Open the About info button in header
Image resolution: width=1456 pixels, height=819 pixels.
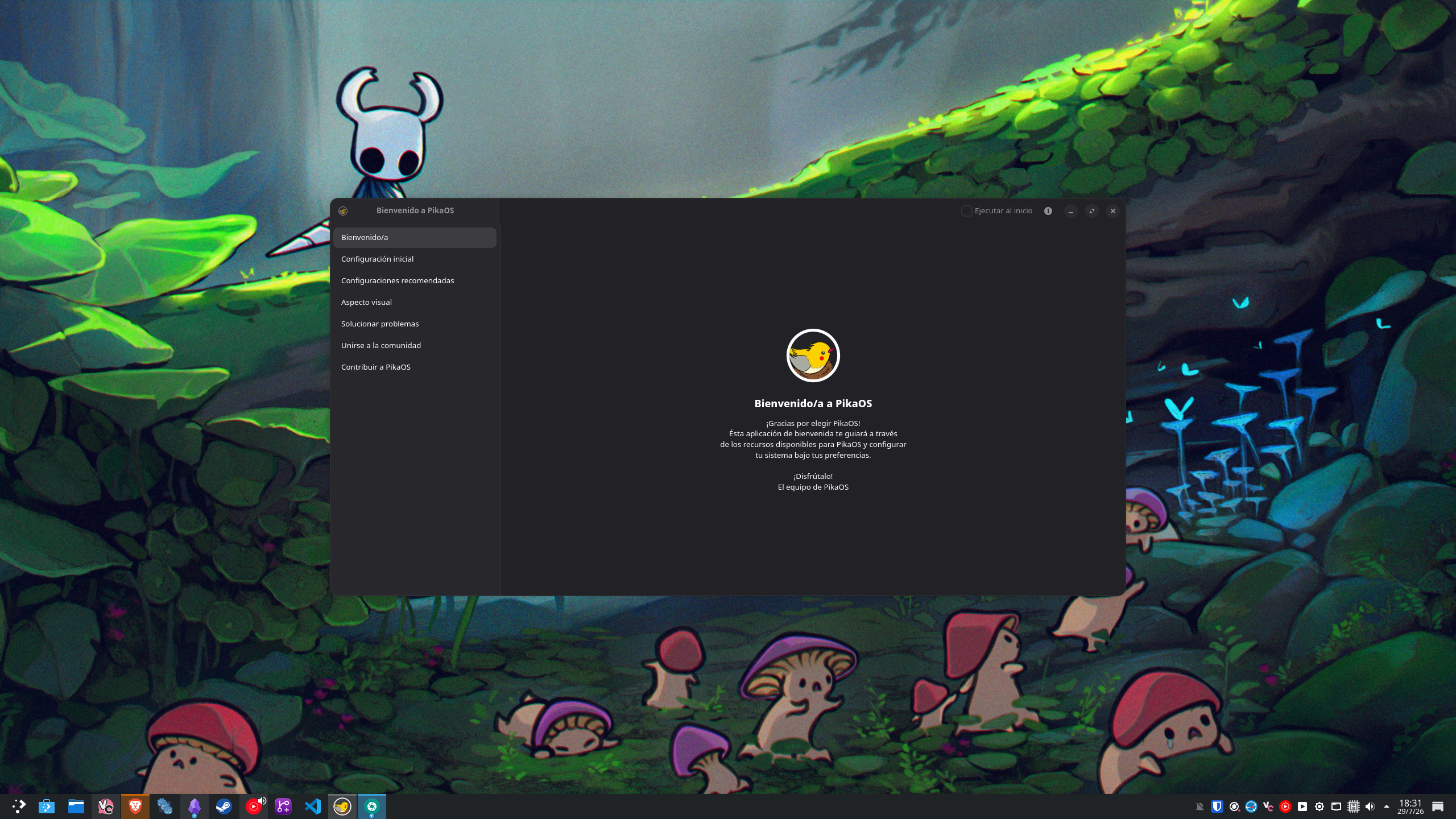[1048, 211]
